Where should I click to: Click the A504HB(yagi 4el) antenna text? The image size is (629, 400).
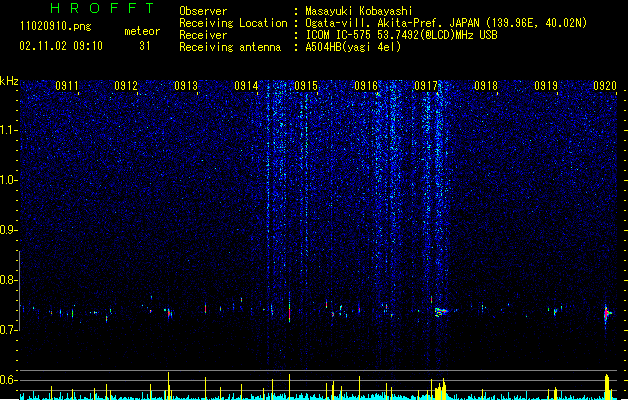(x=353, y=47)
